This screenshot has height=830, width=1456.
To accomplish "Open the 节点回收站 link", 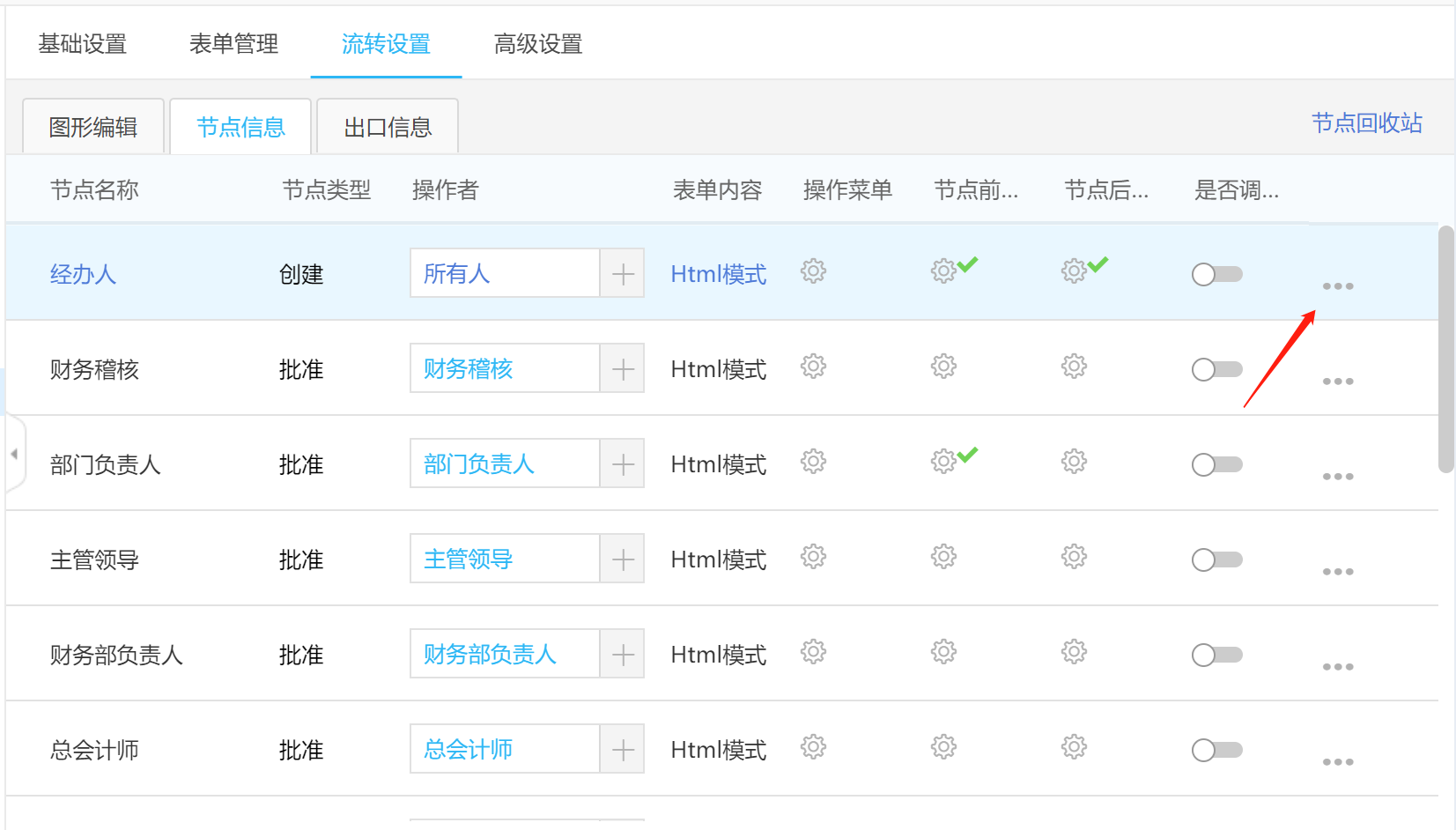I will (x=1366, y=123).
